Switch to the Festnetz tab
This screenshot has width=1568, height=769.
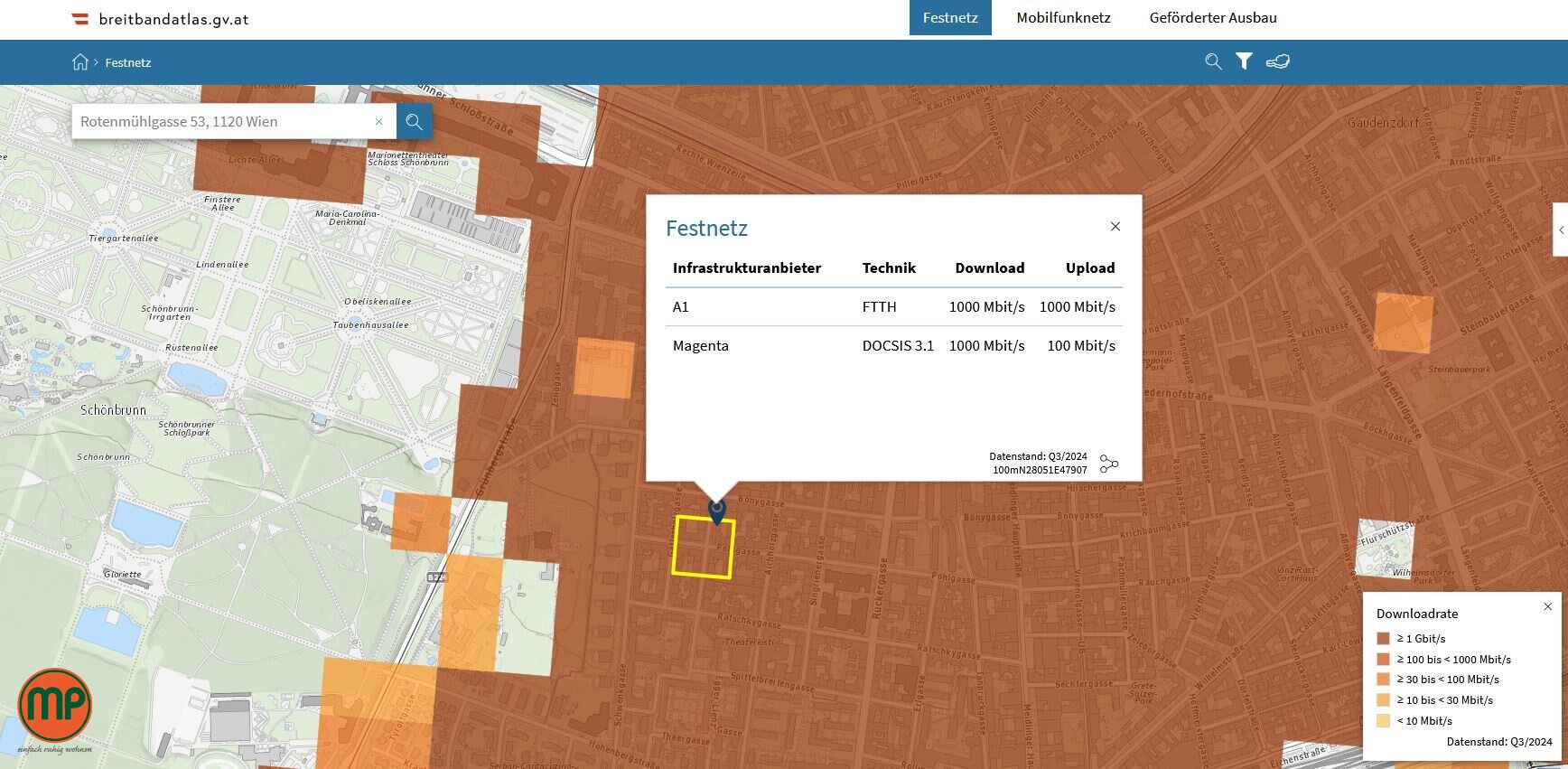950,17
